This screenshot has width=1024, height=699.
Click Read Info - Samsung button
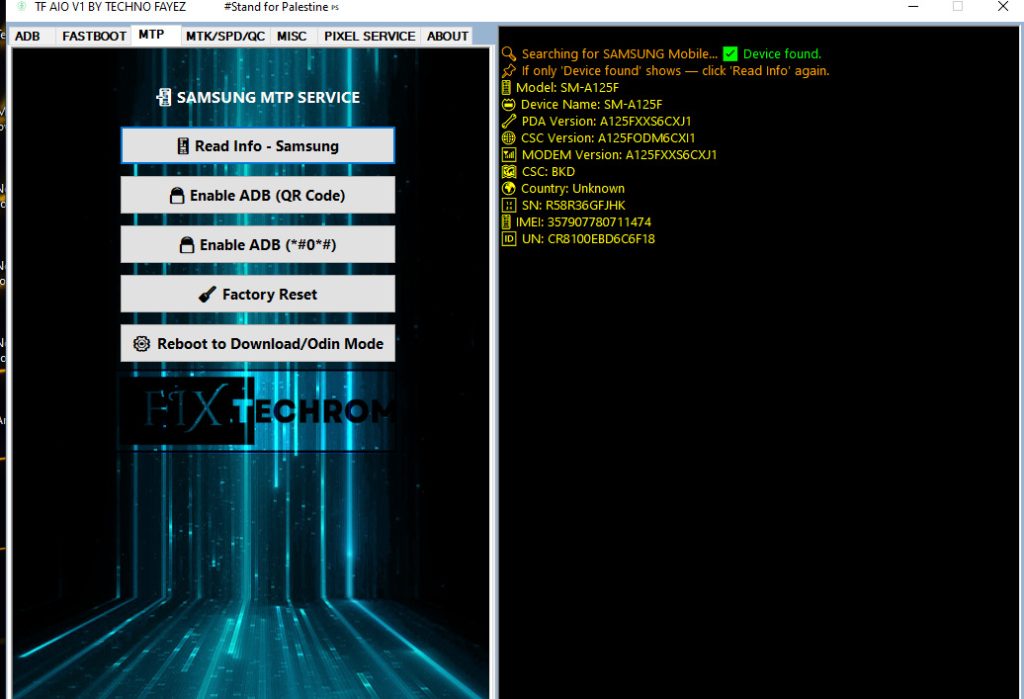[x=258, y=146]
